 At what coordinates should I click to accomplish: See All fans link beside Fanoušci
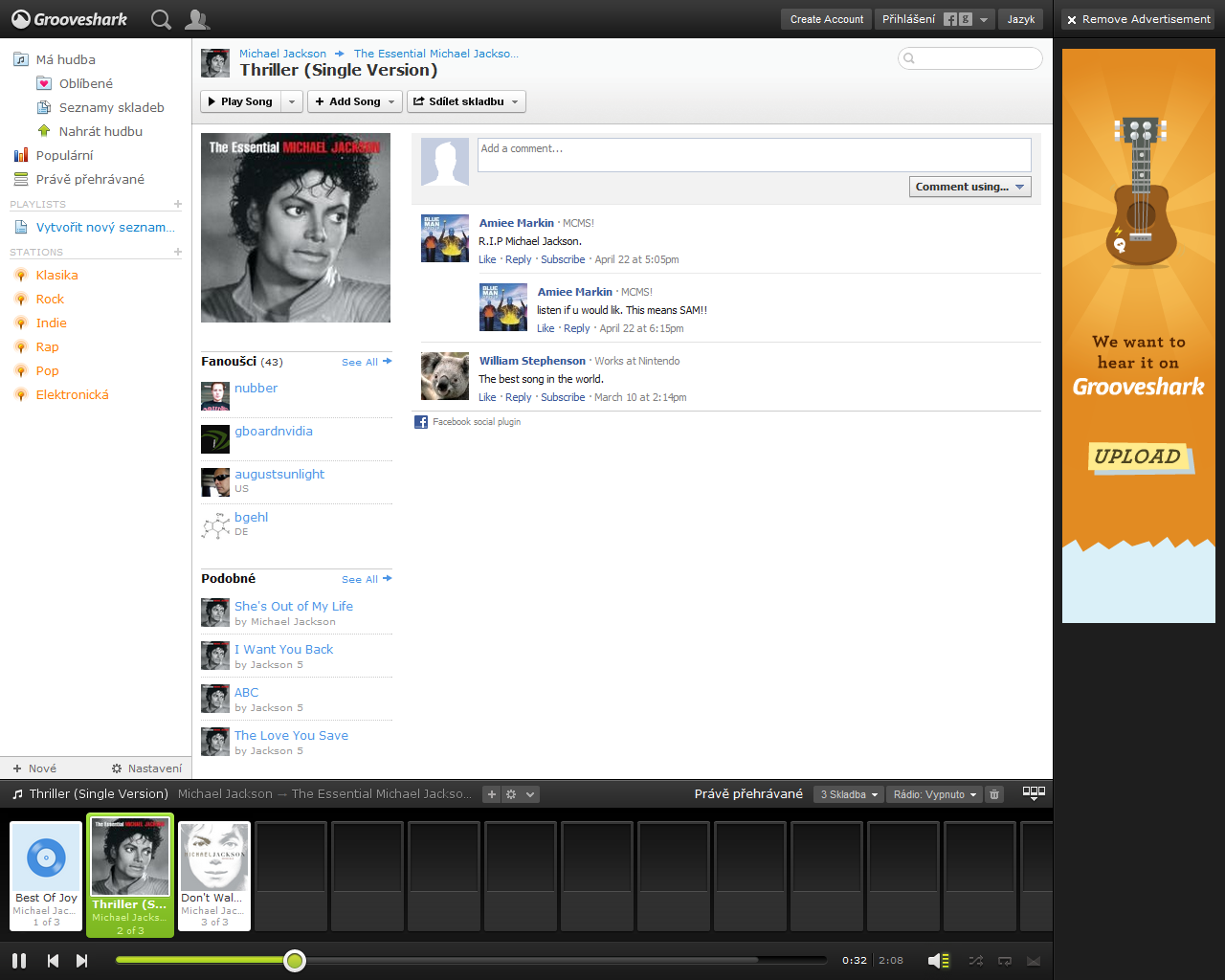(367, 362)
